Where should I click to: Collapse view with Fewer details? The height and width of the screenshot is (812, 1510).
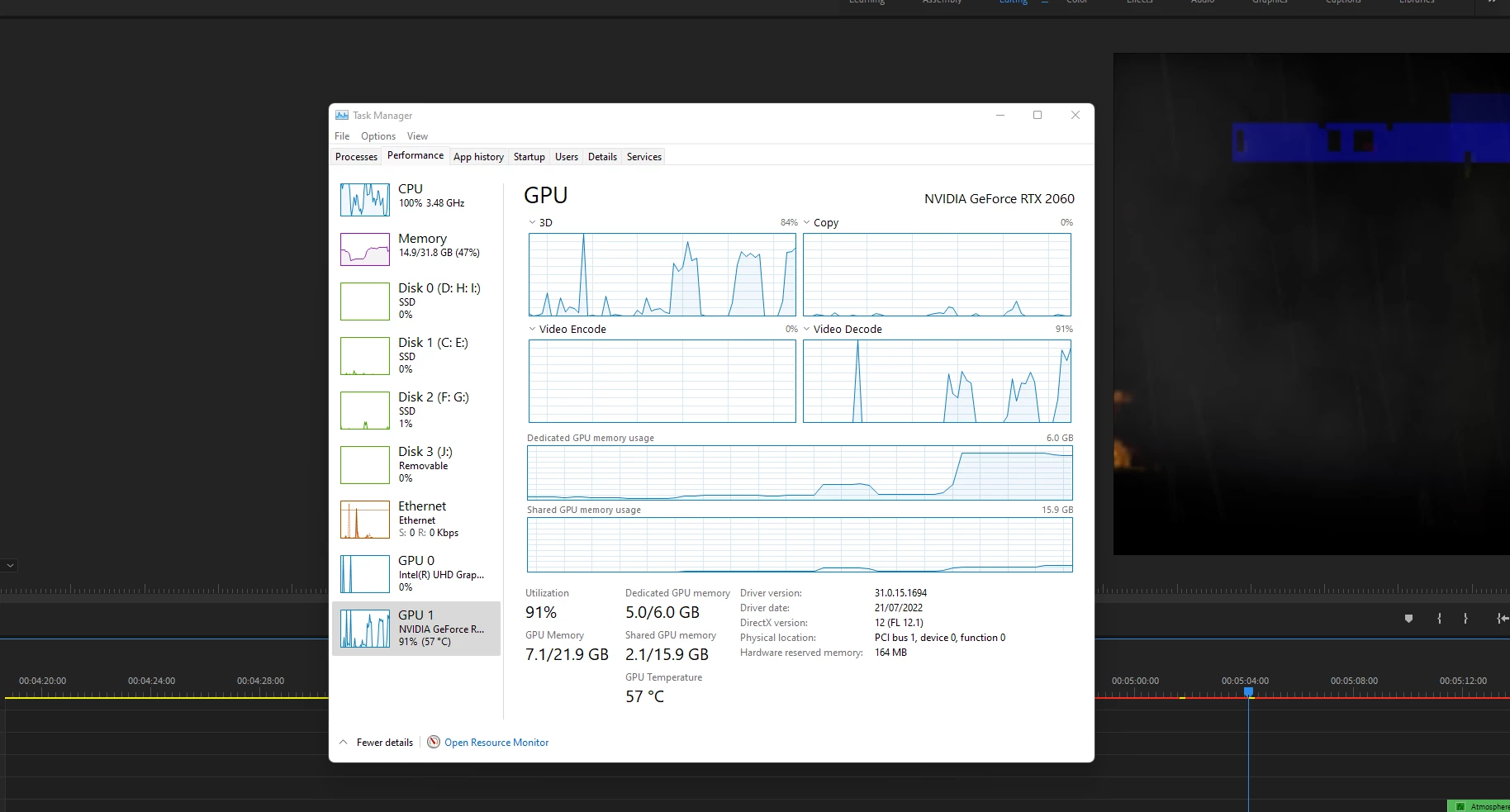click(377, 743)
